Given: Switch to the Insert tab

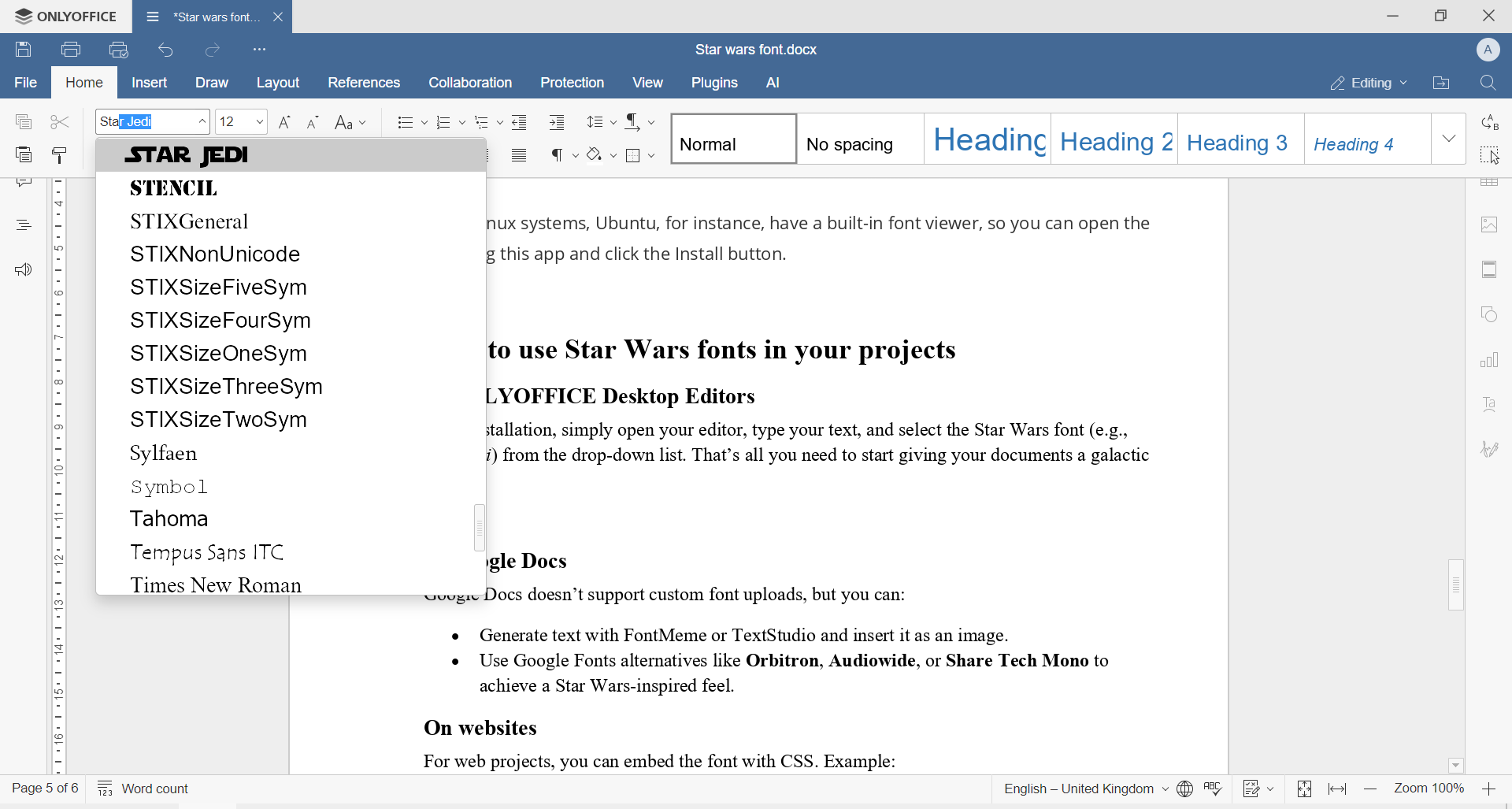Looking at the screenshot, I should [x=150, y=83].
